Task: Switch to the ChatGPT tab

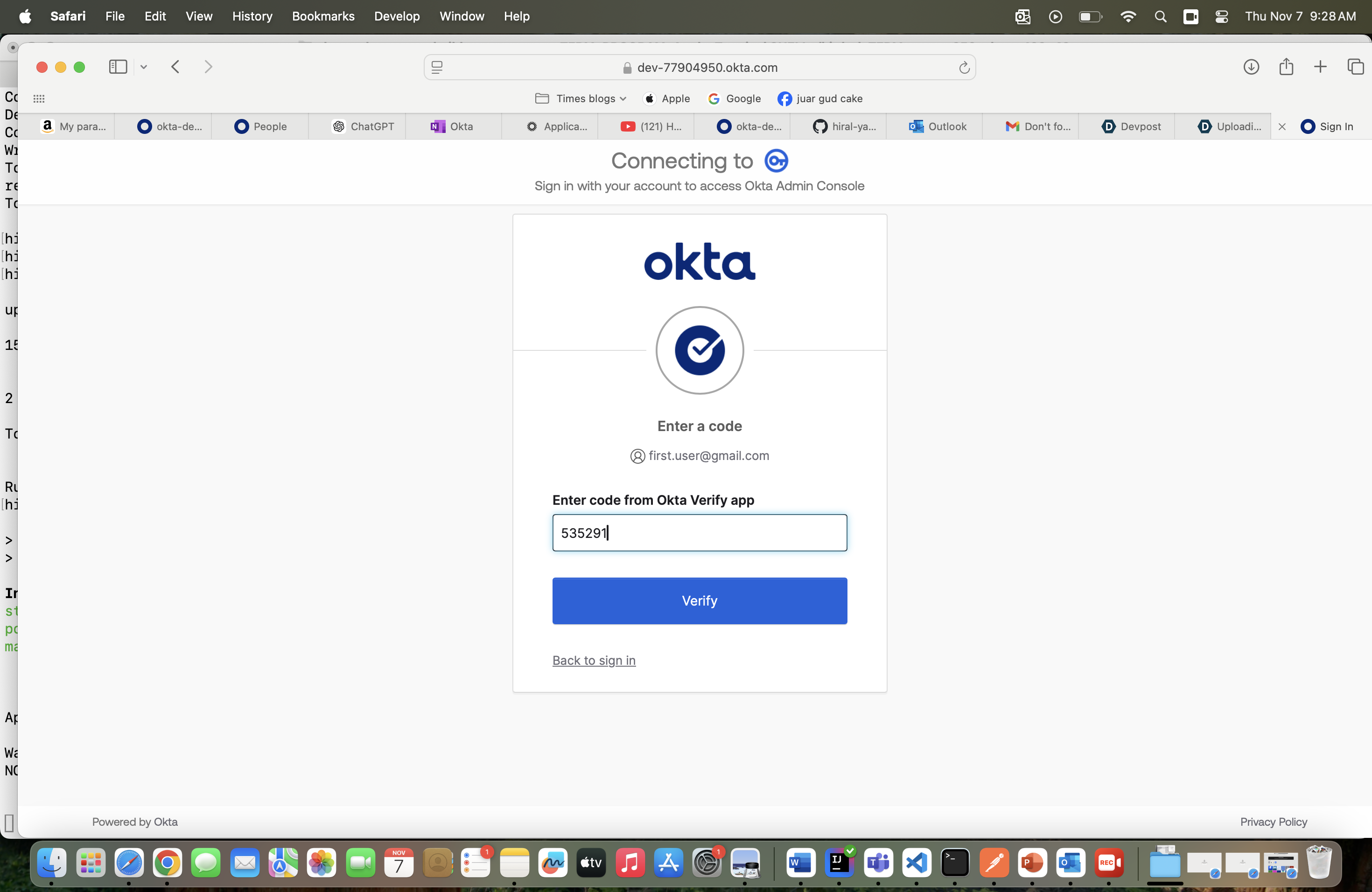Action: [363, 126]
